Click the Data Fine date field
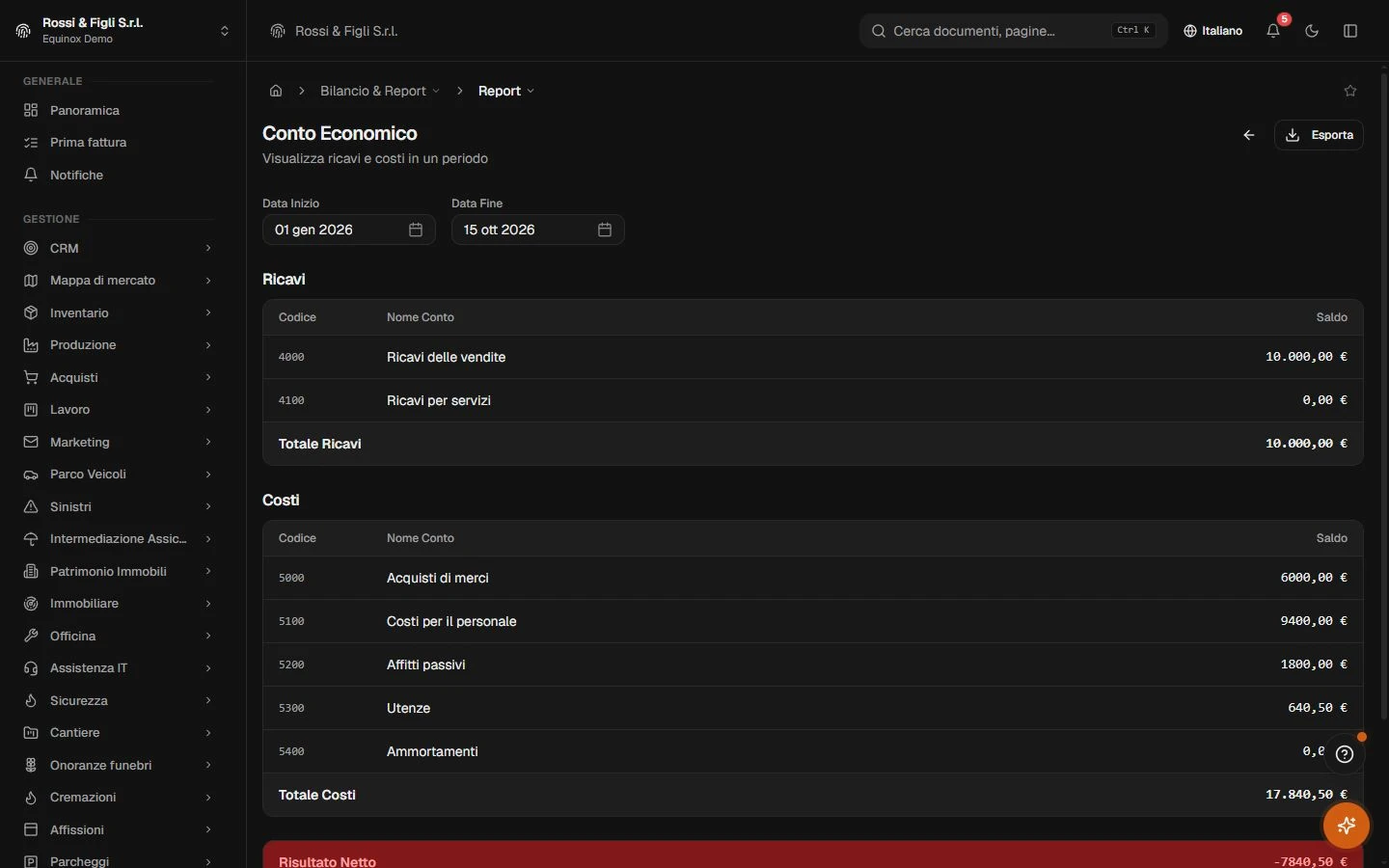Viewport: 1389px width, 868px height. point(538,230)
